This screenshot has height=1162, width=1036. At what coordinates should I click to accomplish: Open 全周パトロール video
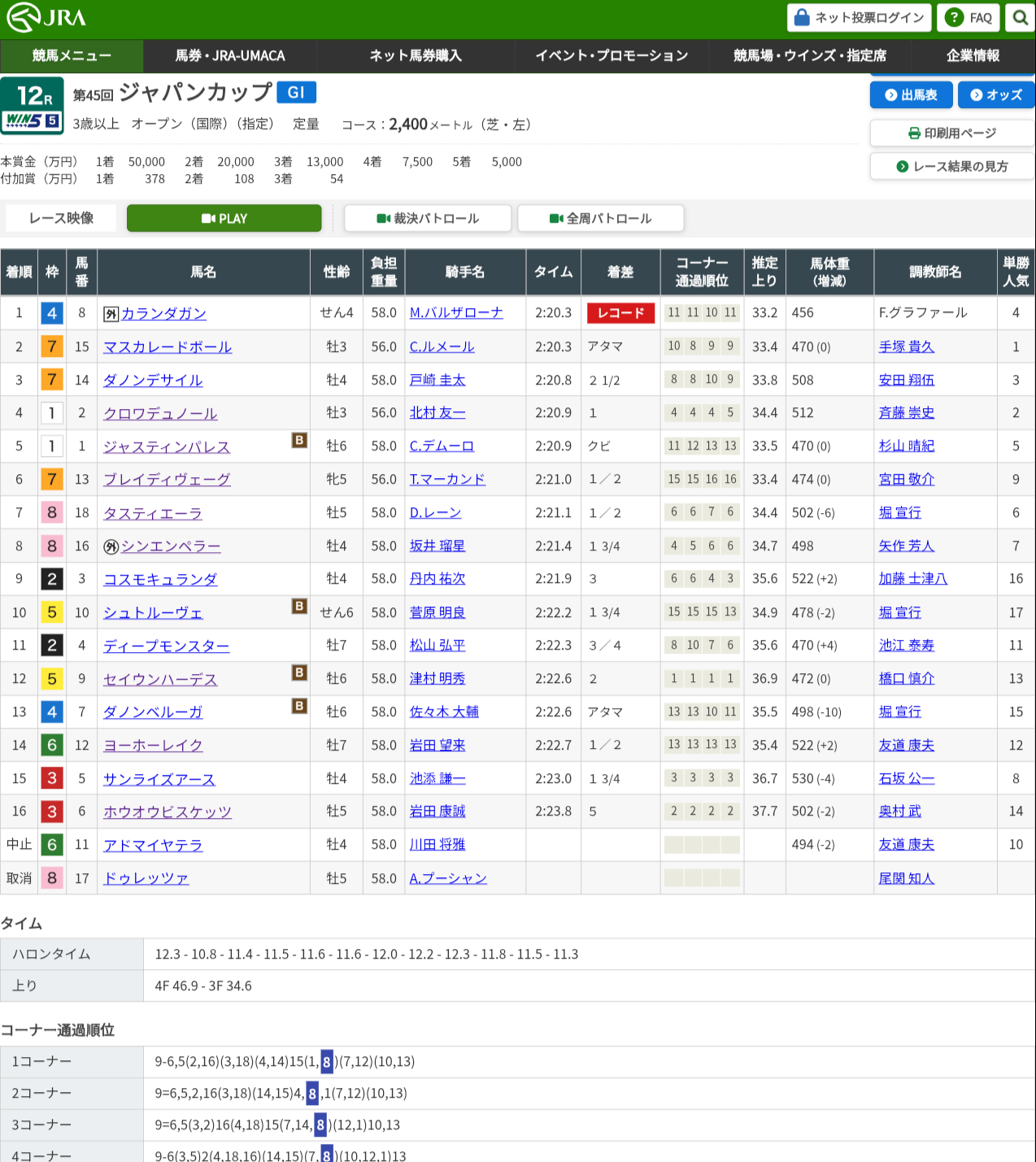pos(600,219)
